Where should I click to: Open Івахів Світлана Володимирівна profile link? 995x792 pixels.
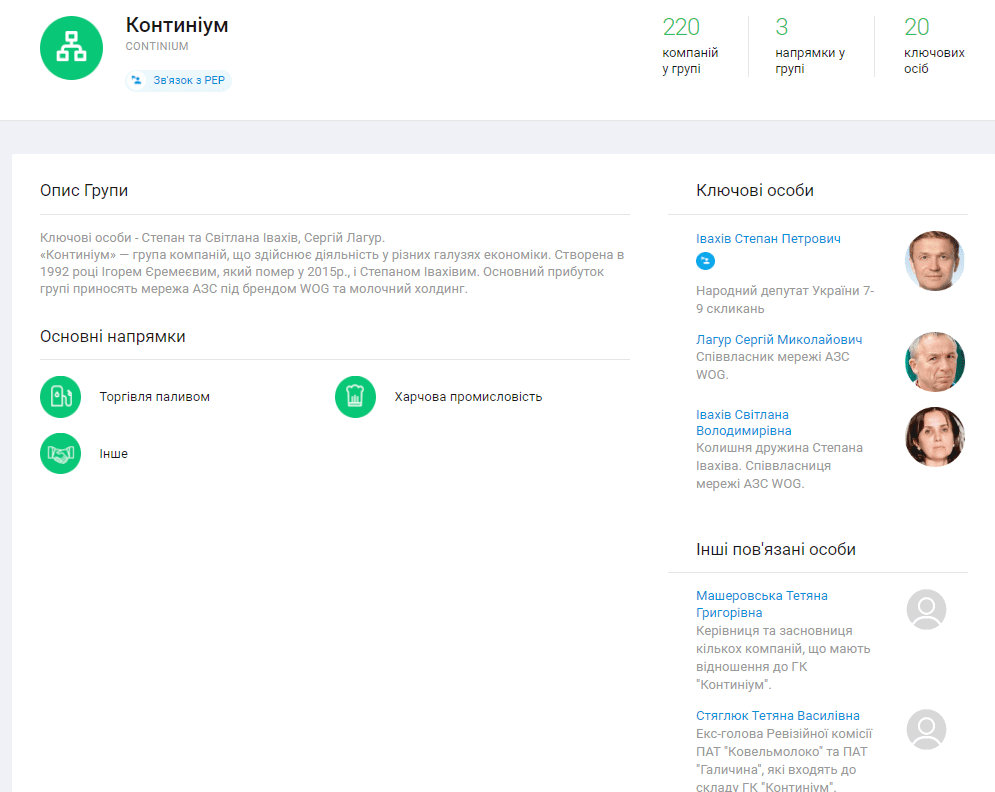(744, 423)
